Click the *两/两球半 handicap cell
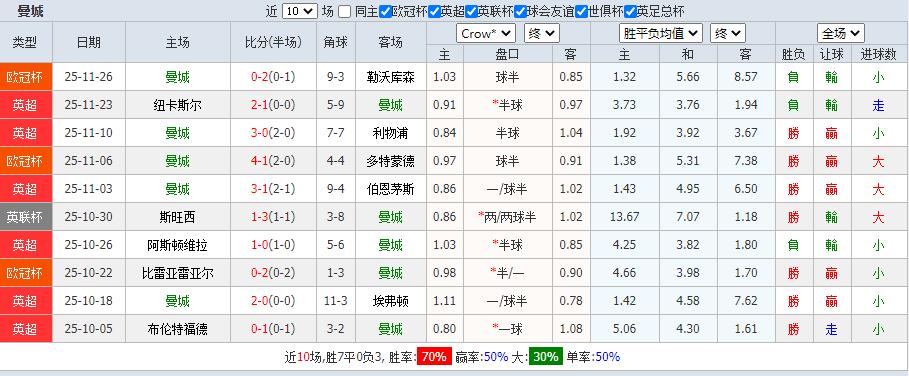 507,217
